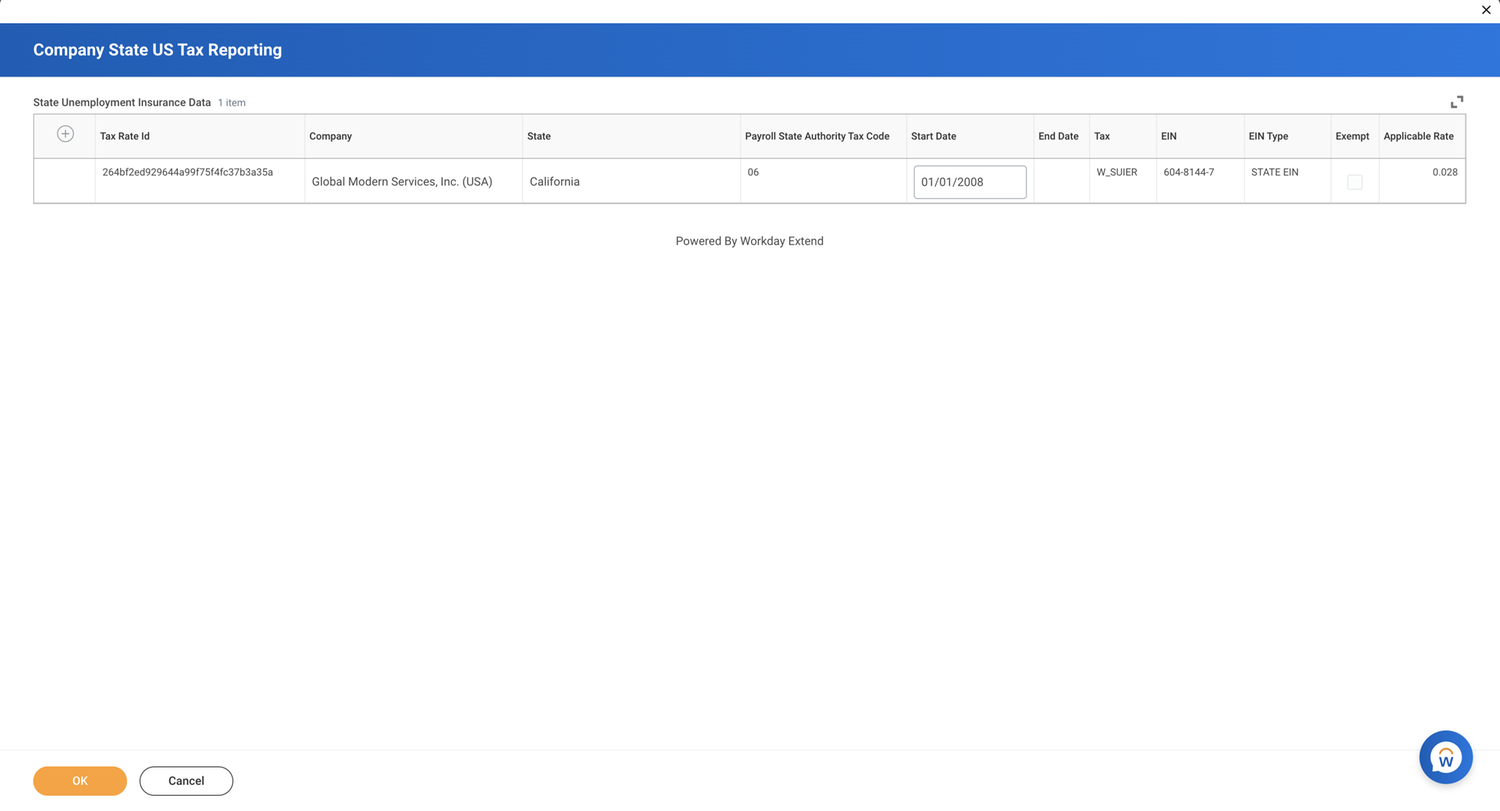Expand the table to full screen view
1500x811 pixels.
(x=1457, y=101)
